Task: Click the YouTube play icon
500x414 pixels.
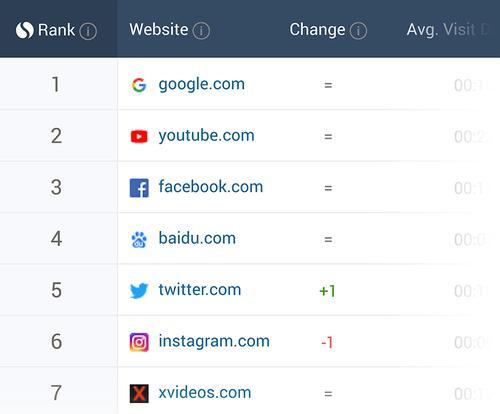Action: (x=139, y=136)
